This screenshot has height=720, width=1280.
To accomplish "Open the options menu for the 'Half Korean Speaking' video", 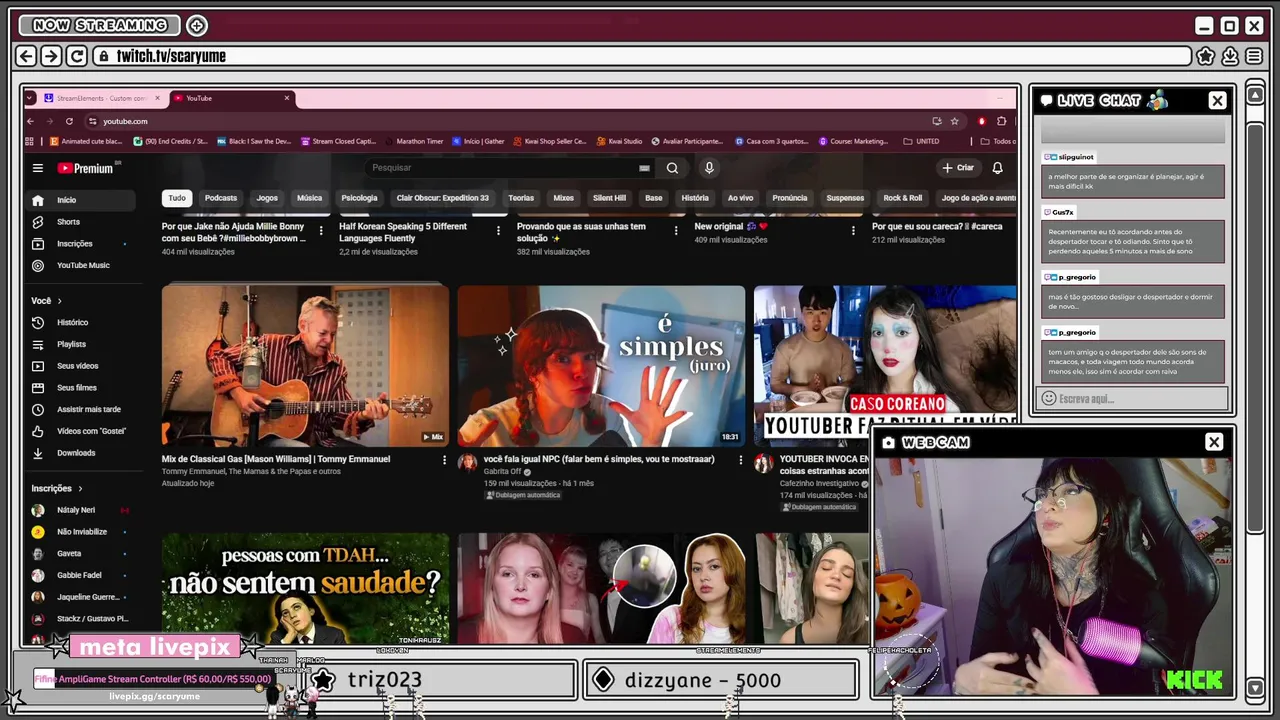I will pyautogui.click(x=499, y=230).
